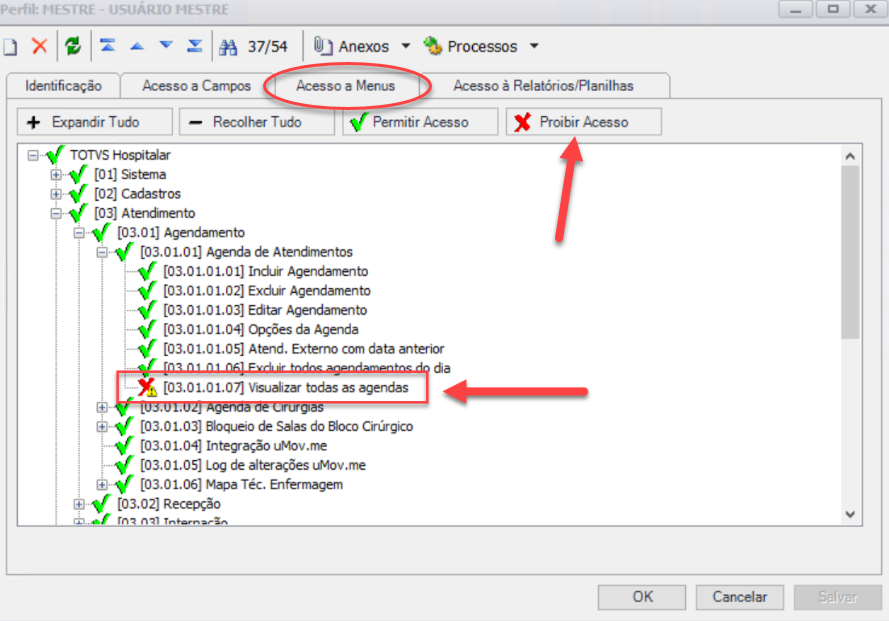This screenshot has height=621, width=889.
Task: Select [03.01.01.07] Visualizar todas as agendas
Action: tap(286, 388)
